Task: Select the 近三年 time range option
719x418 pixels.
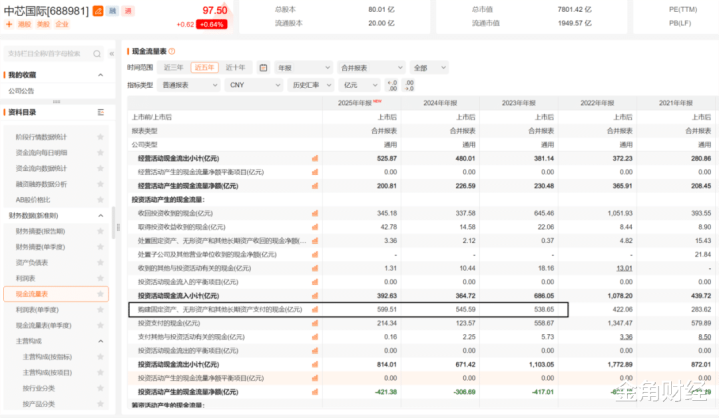Action: pyautogui.click(x=174, y=68)
